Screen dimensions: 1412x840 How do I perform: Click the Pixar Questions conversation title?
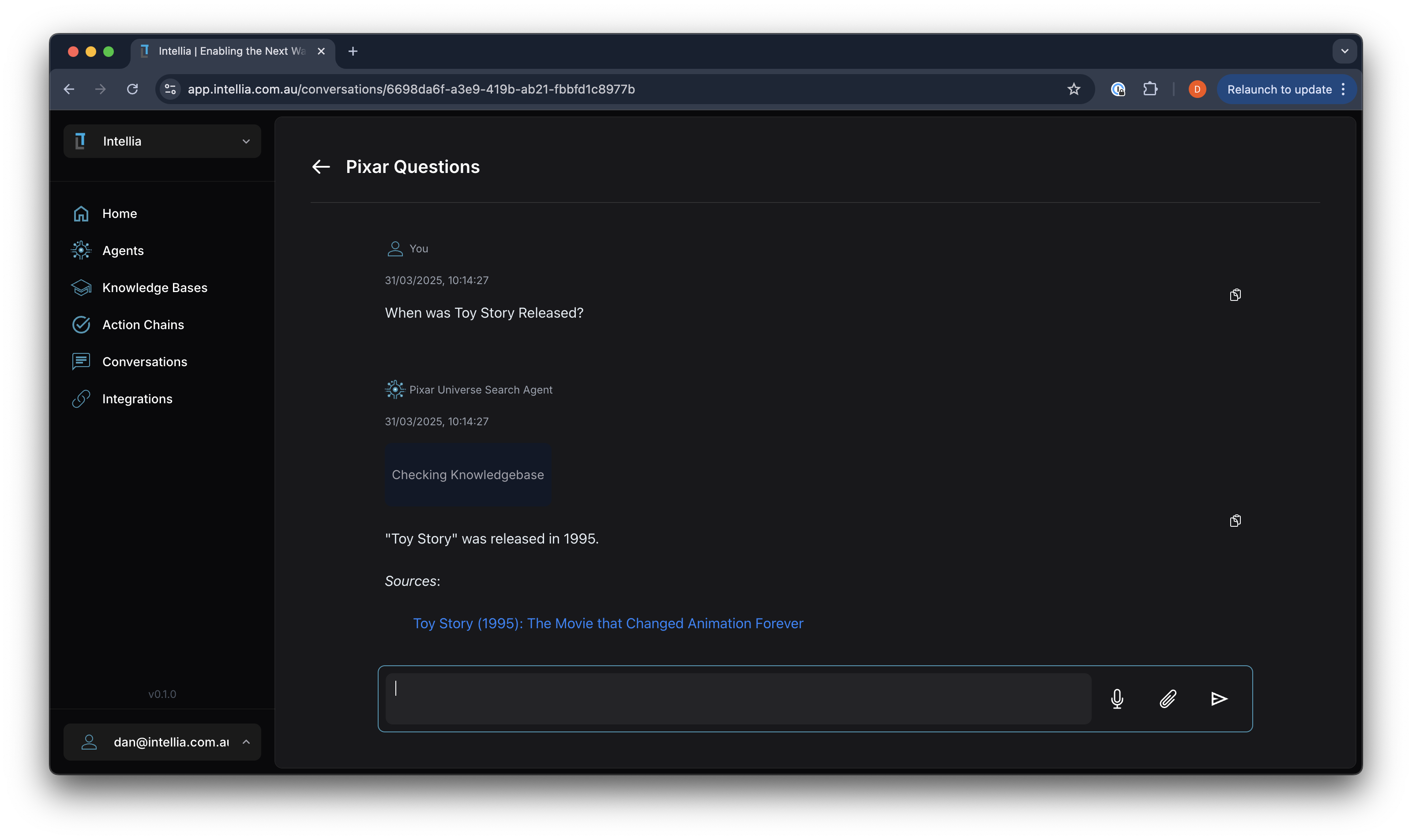(413, 166)
